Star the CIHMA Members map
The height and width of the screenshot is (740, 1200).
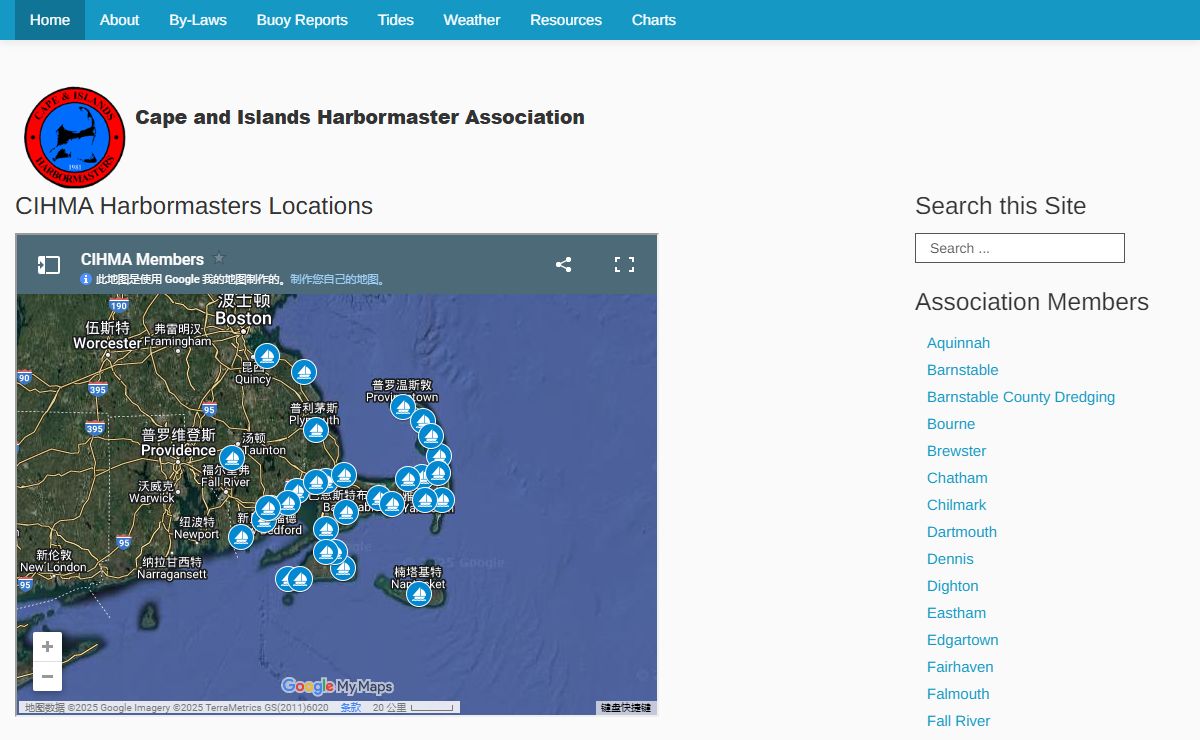(x=219, y=258)
